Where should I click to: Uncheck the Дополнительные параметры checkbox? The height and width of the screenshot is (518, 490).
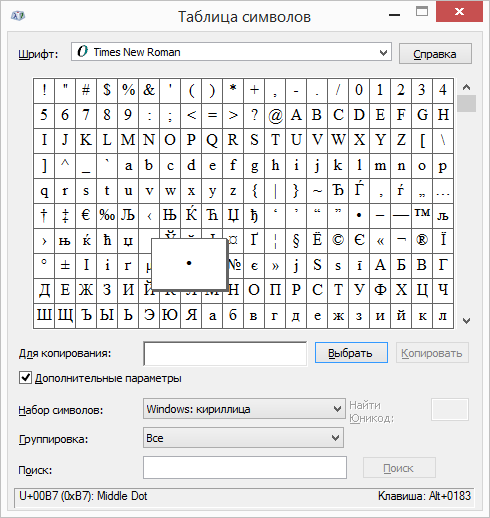tap(25, 378)
